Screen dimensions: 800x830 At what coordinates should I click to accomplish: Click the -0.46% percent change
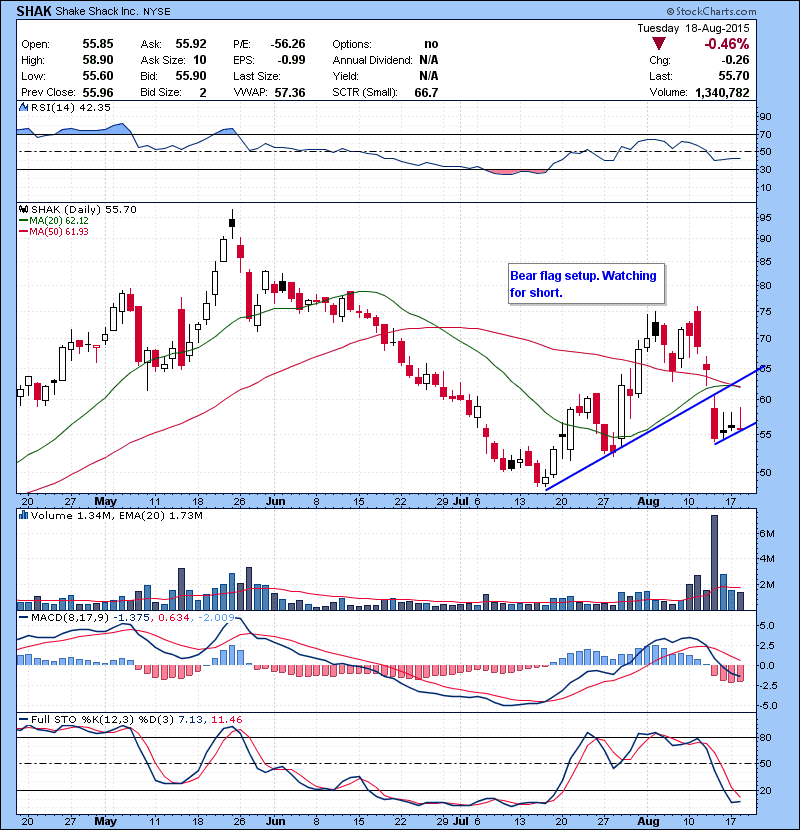[726, 44]
